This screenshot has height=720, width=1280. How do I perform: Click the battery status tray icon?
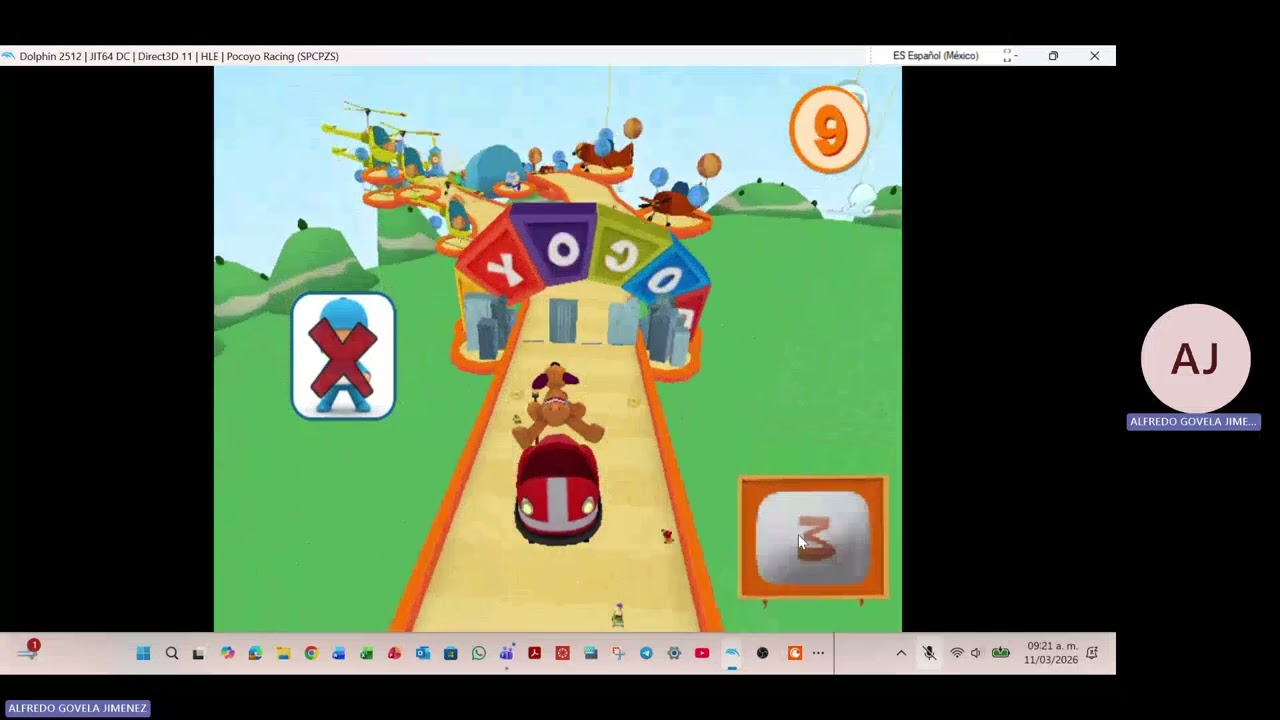(1001, 653)
